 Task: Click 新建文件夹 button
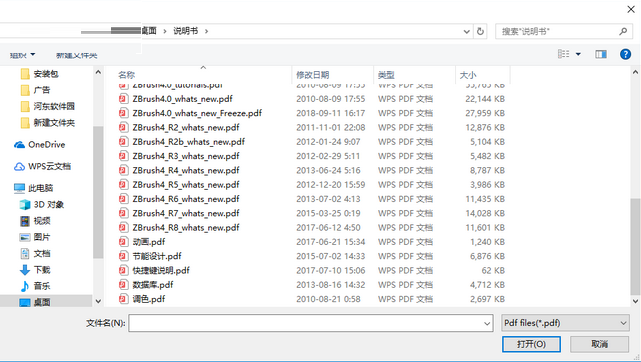point(76,55)
